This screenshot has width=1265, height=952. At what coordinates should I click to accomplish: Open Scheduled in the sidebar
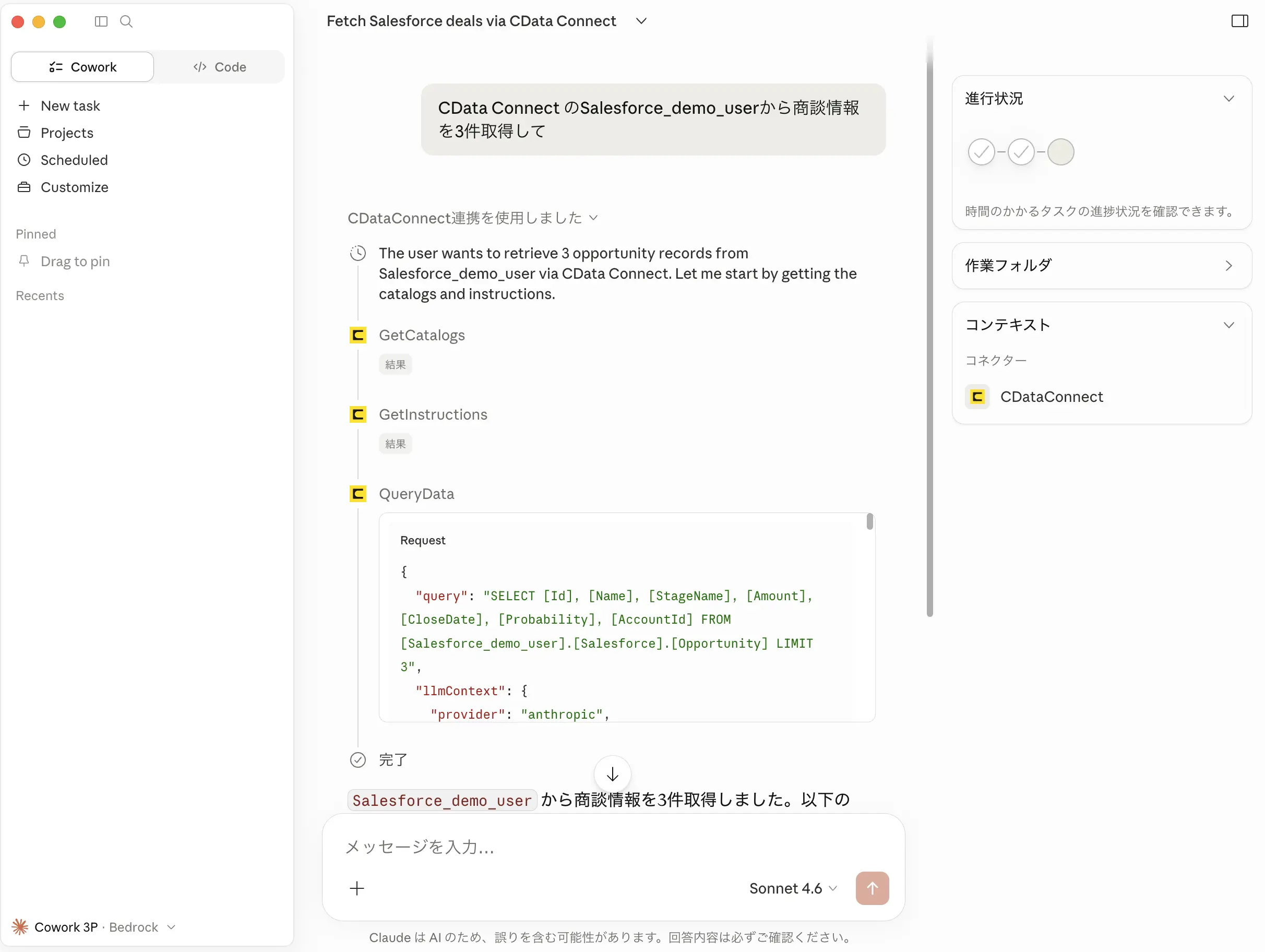[74, 160]
